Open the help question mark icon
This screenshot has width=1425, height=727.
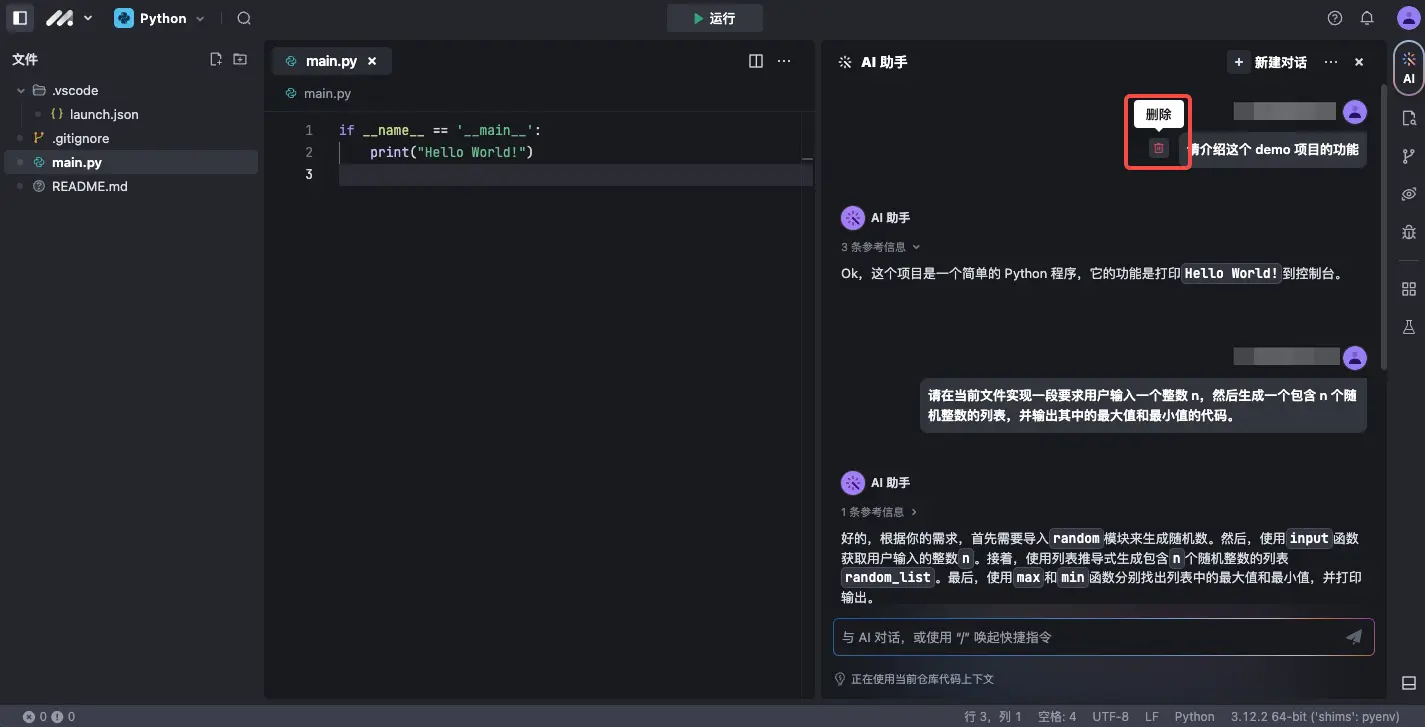pyautogui.click(x=1335, y=18)
